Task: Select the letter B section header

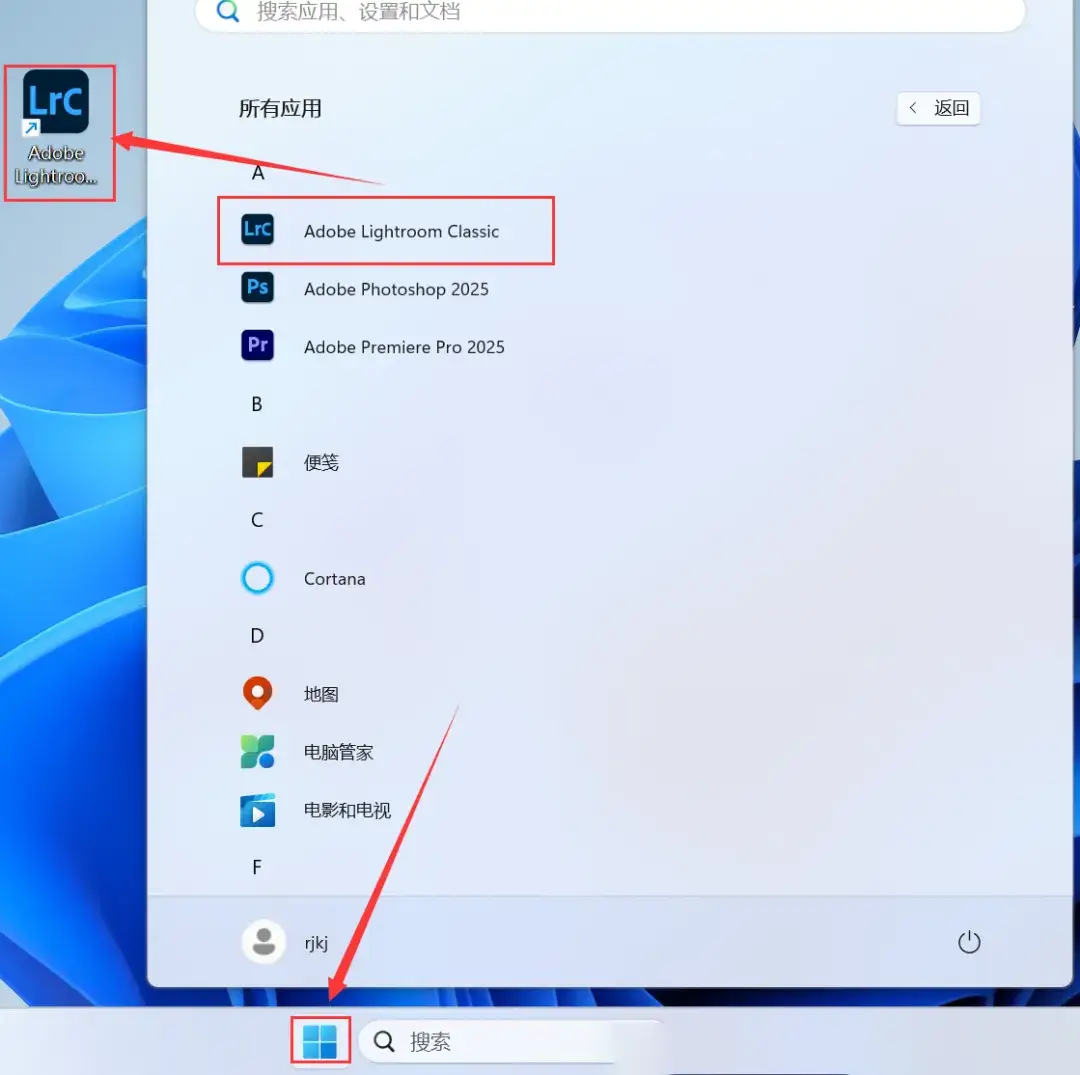Action: (x=257, y=404)
